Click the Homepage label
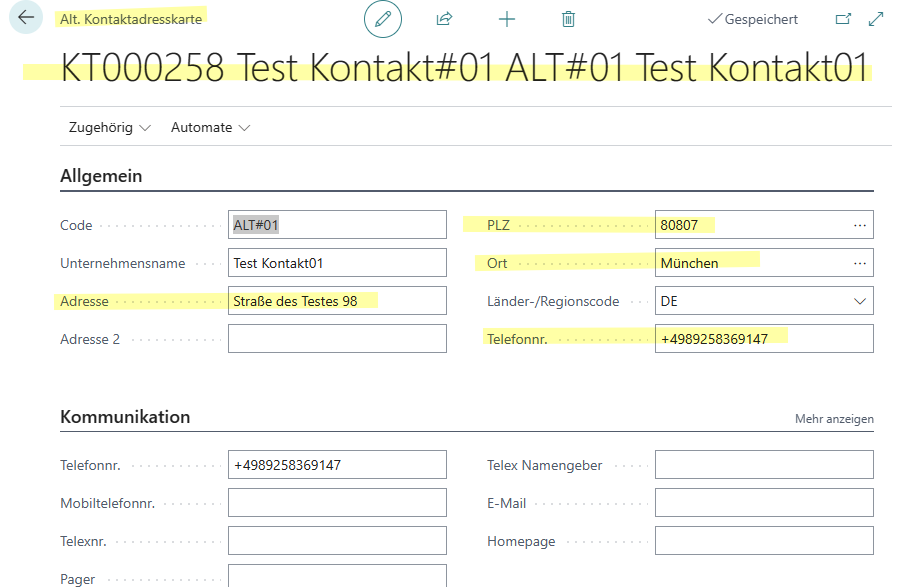Image resolution: width=924 pixels, height=587 pixels. pos(521,541)
